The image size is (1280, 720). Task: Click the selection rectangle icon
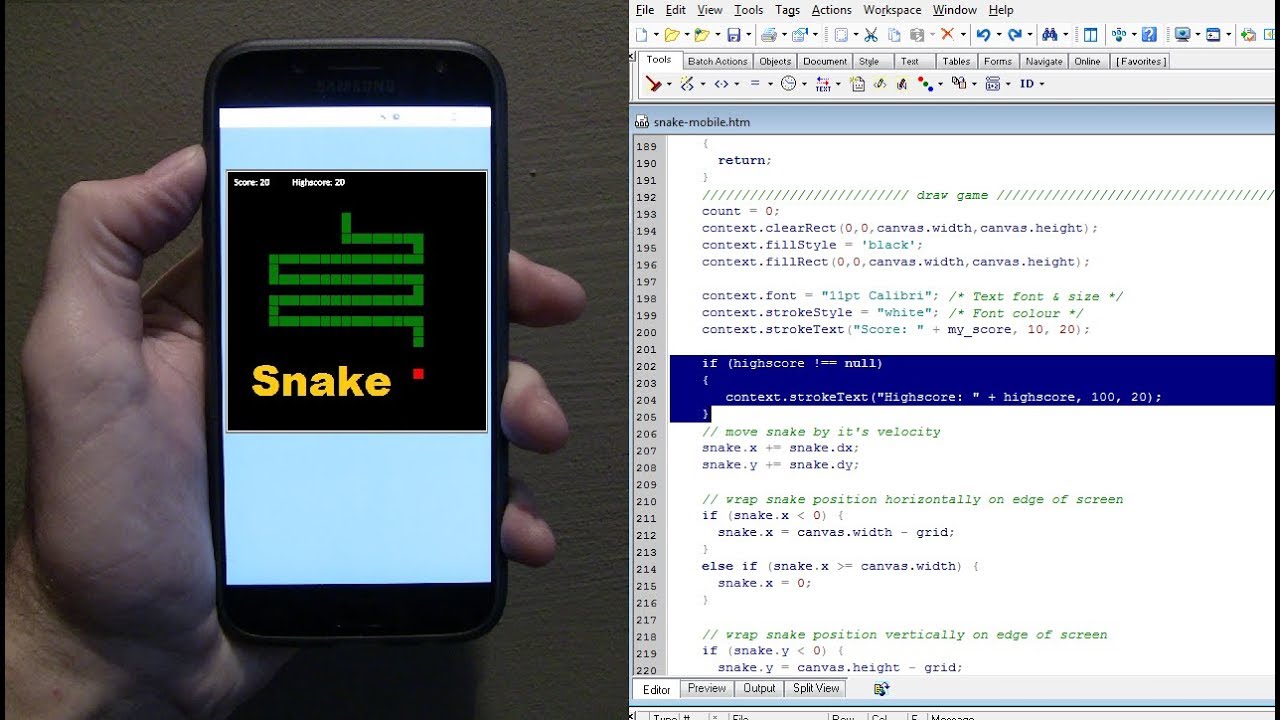click(841, 35)
